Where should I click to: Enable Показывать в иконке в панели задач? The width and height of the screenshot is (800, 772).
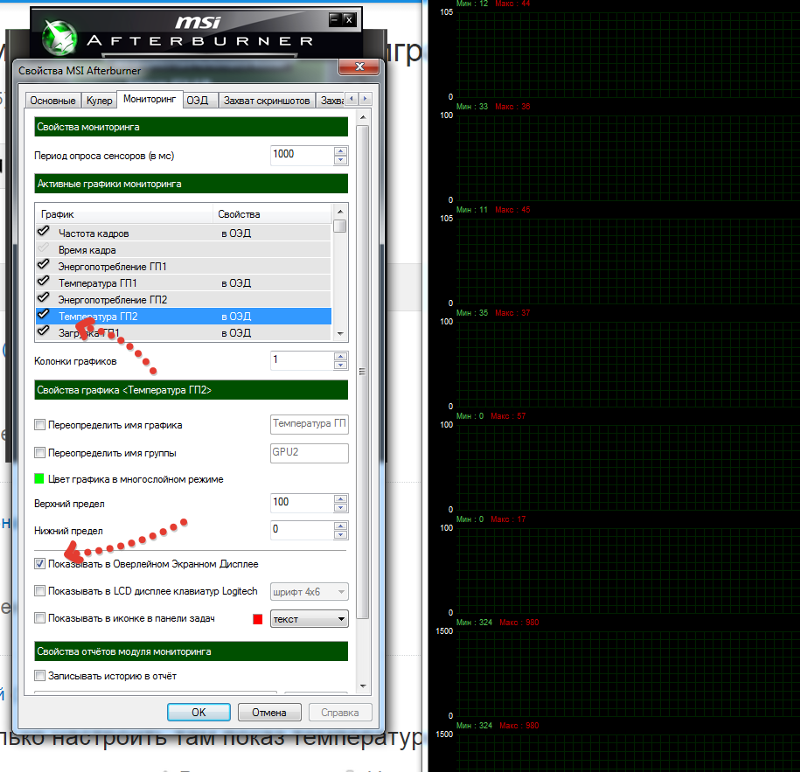[40, 618]
